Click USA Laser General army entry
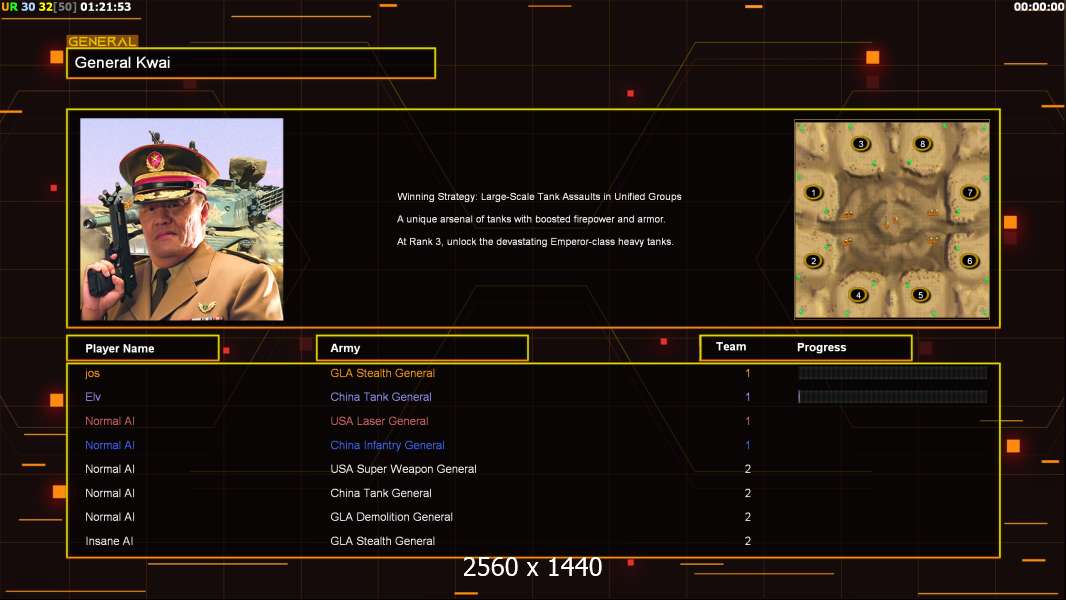The image size is (1066, 600). coord(379,421)
